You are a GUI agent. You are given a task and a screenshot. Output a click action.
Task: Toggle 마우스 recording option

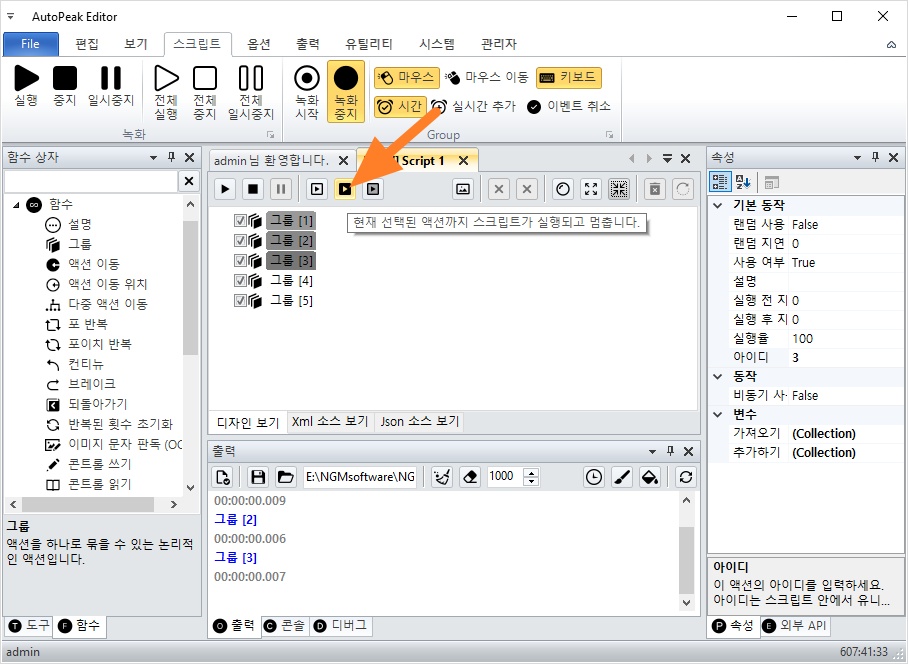407,78
